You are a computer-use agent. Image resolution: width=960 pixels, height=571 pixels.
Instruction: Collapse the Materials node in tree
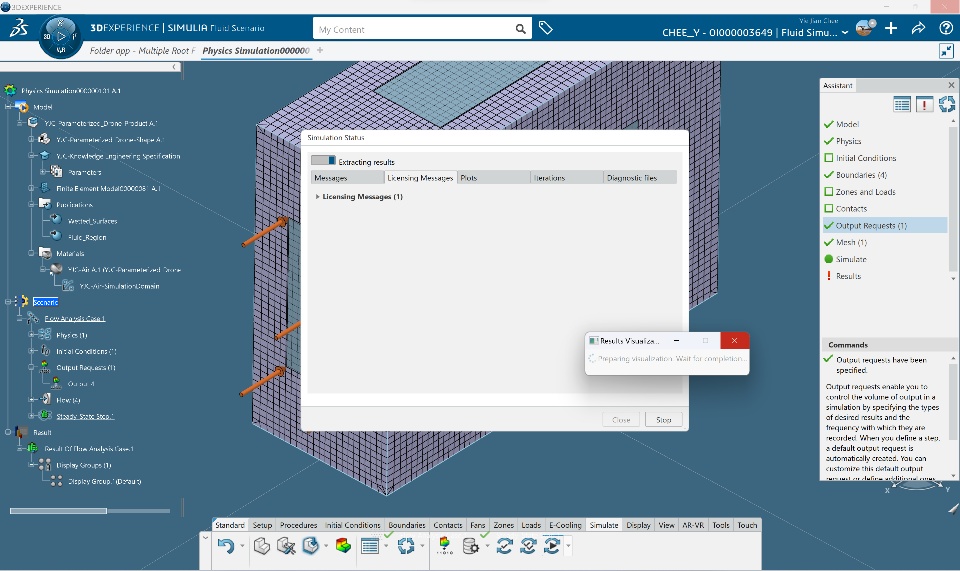[31, 253]
